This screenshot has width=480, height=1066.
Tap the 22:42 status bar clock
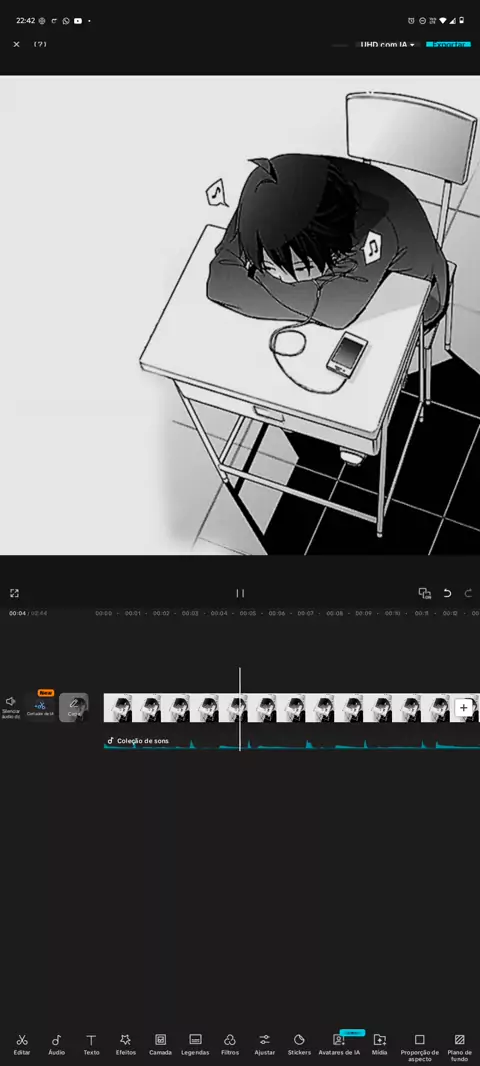[25, 21]
